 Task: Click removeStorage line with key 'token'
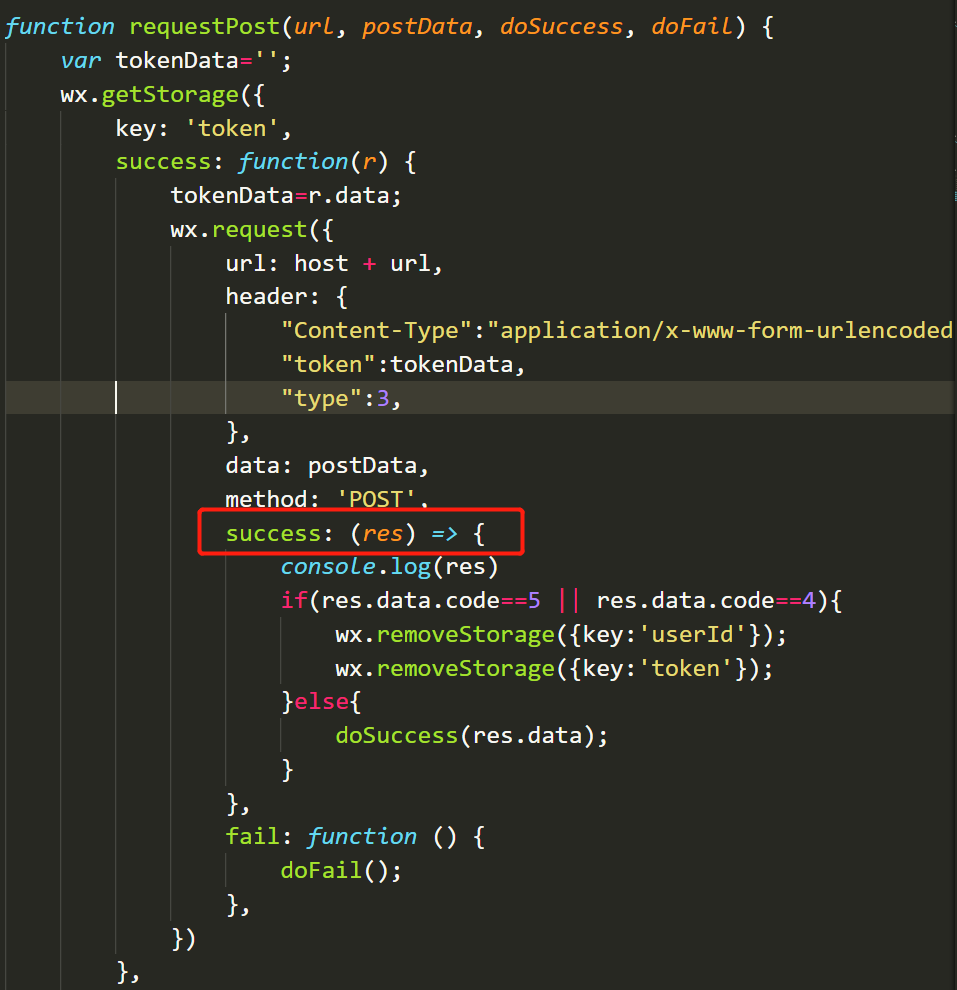554,669
